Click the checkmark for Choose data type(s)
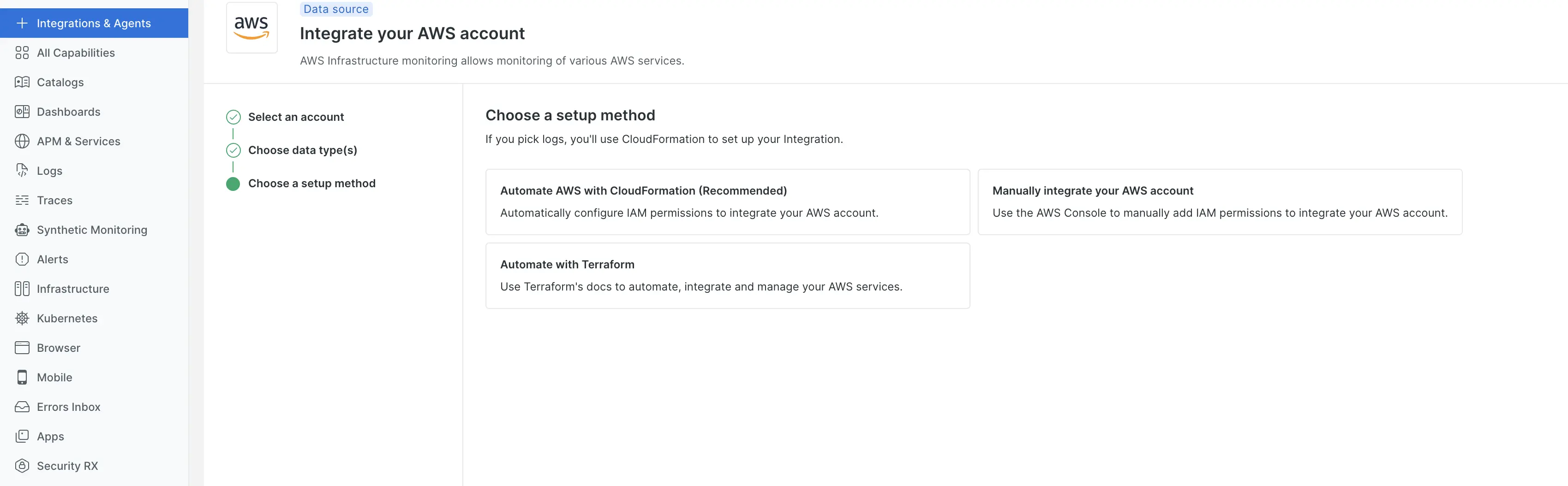1568x486 pixels. [x=233, y=150]
